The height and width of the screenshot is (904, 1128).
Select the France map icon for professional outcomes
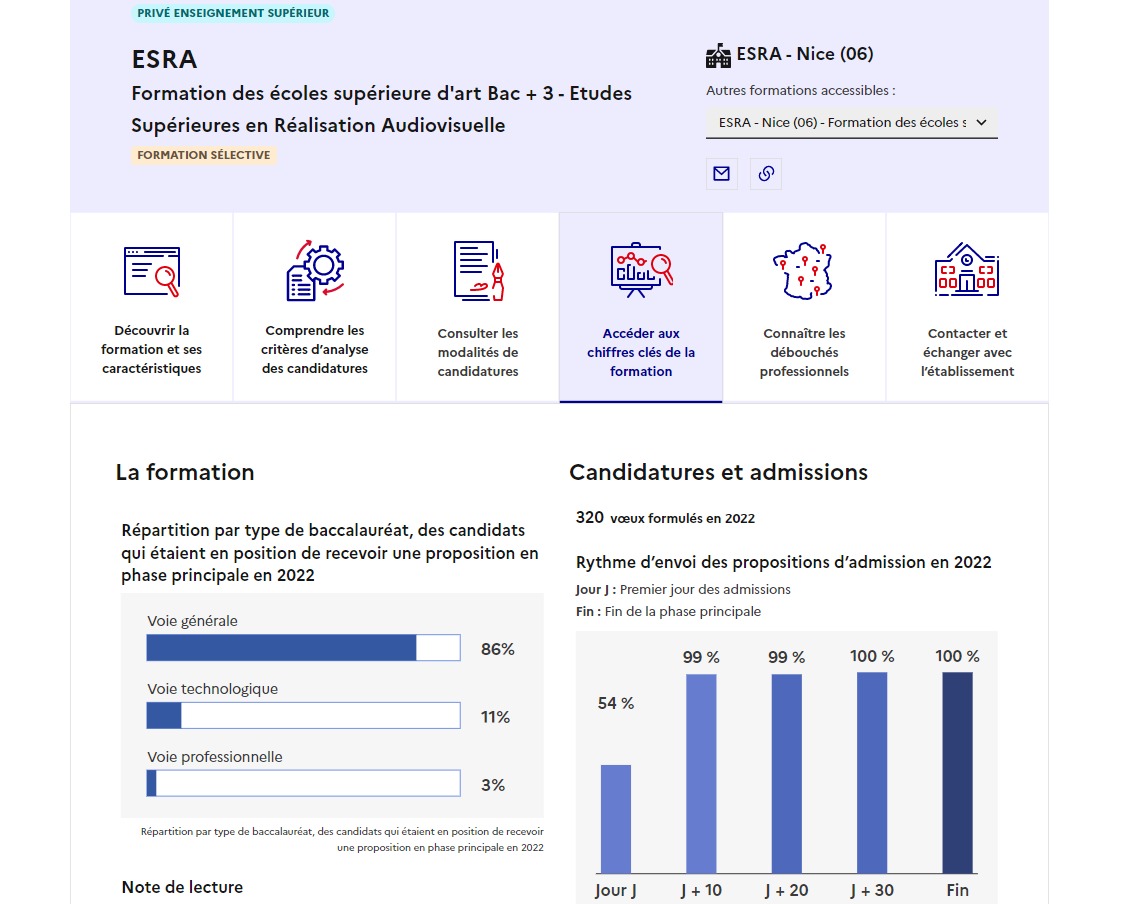click(803, 268)
